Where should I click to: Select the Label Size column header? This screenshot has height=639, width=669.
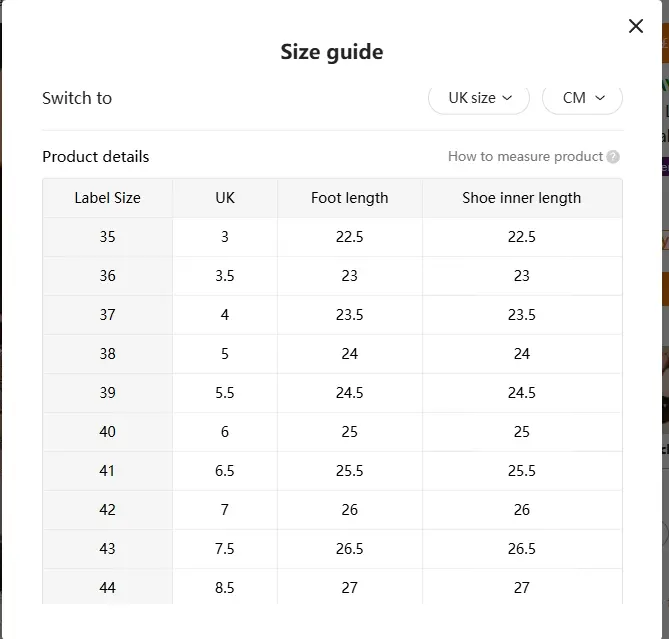click(x=108, y=198)
